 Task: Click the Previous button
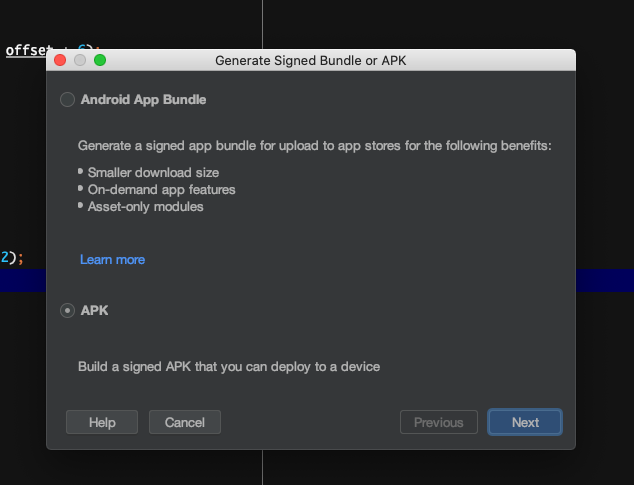(439, 422)
